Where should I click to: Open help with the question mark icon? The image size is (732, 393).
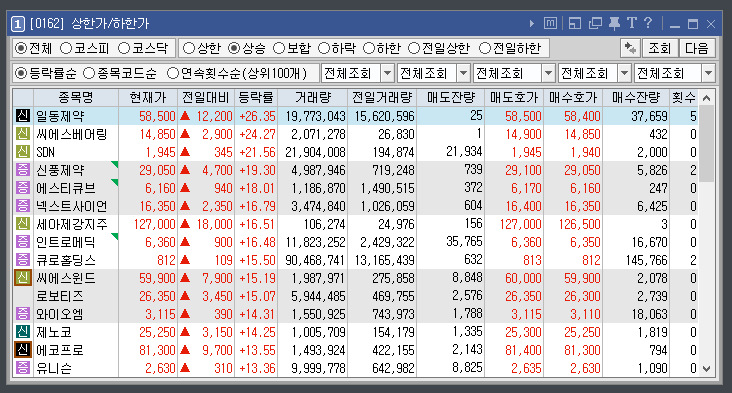pyautogui.click(x=648, y=23)
